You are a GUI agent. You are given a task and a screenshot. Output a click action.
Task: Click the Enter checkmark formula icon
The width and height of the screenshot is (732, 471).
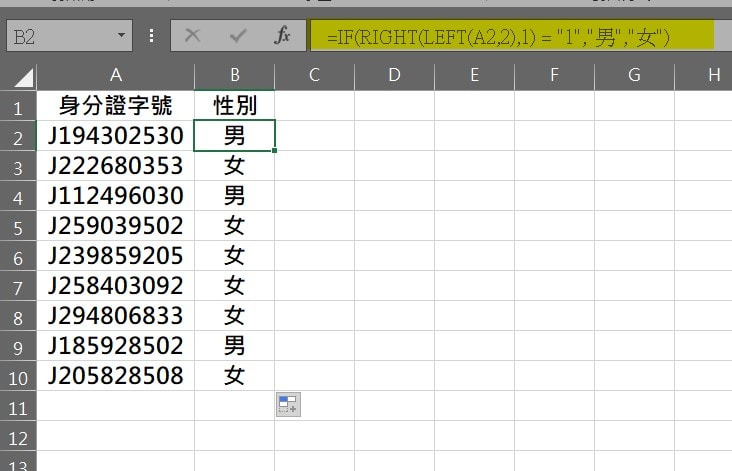238,36
